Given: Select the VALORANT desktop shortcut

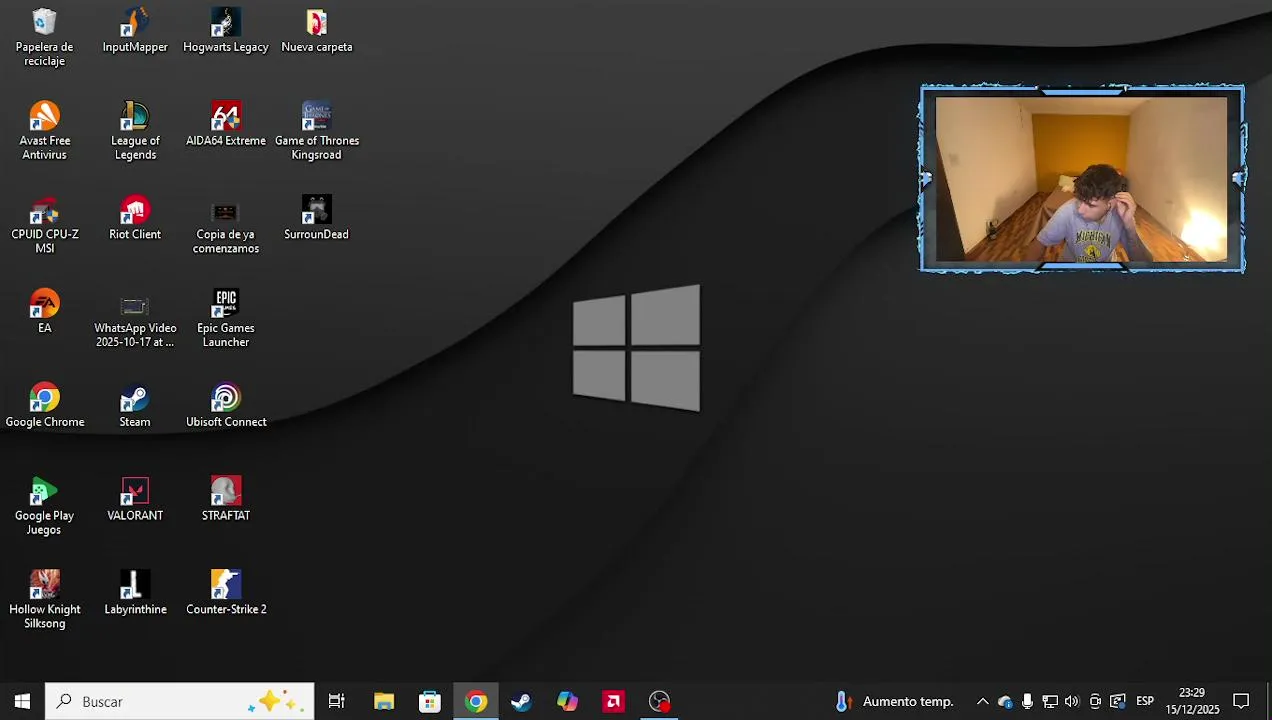Looking at the screenshot, I should (135, 500).
